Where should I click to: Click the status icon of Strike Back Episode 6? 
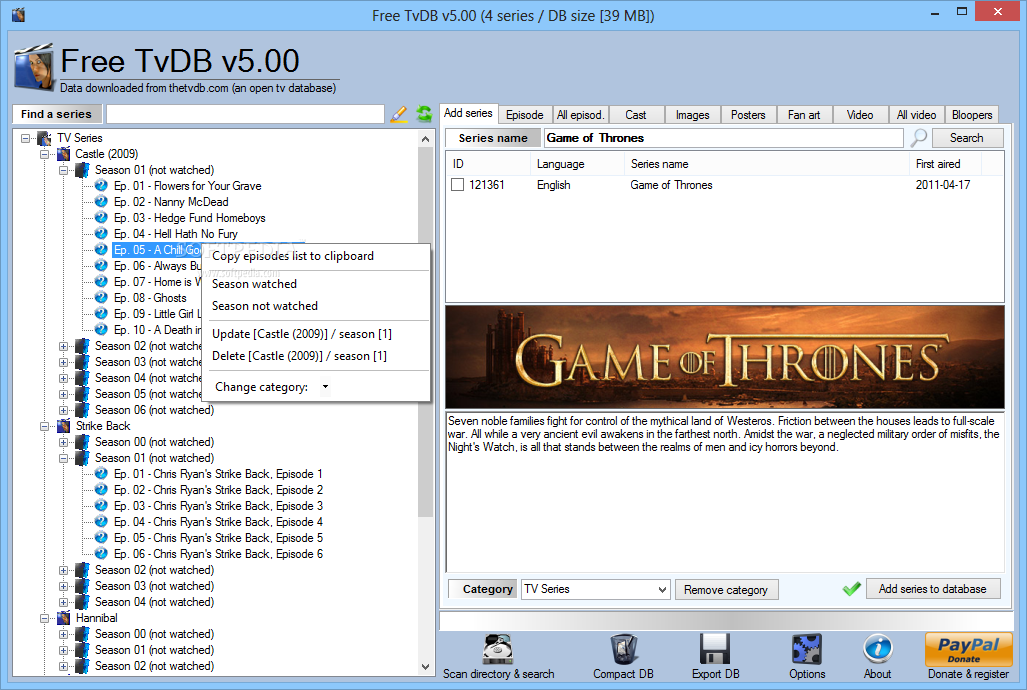tap(101, 554)
